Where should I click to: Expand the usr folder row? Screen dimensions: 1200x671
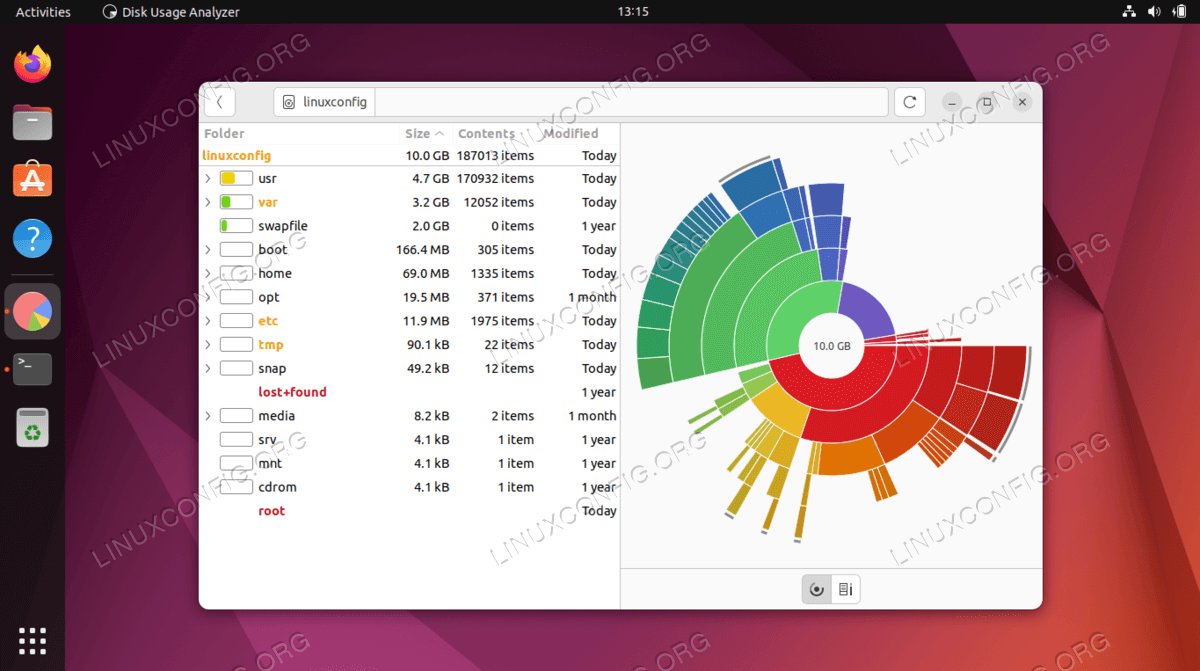(207, 179)
